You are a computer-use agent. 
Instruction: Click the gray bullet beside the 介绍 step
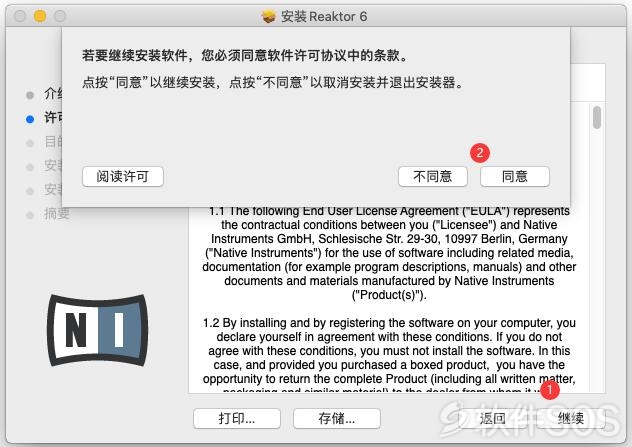(x=30, y=95)
